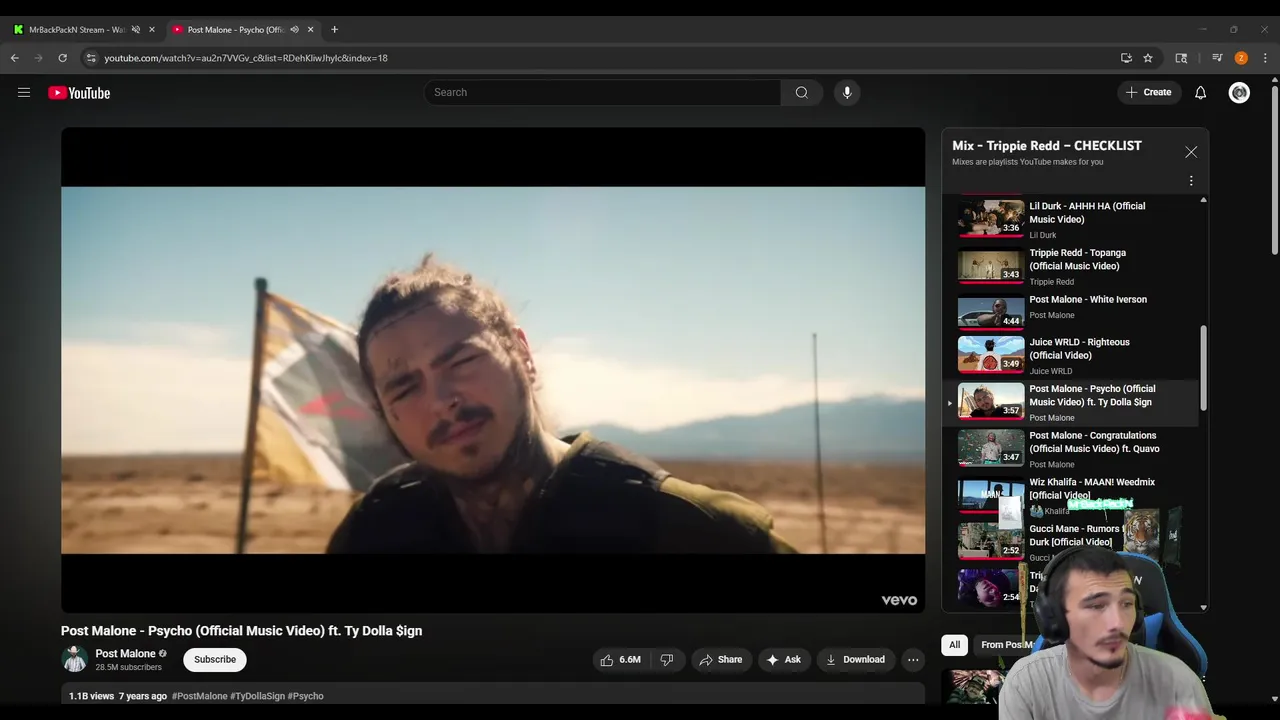Play Lil Durk - AHHH HA from playlist
Viewport: 1280px width, 720px height.
pyautogui.click(x=1070, y=219)
